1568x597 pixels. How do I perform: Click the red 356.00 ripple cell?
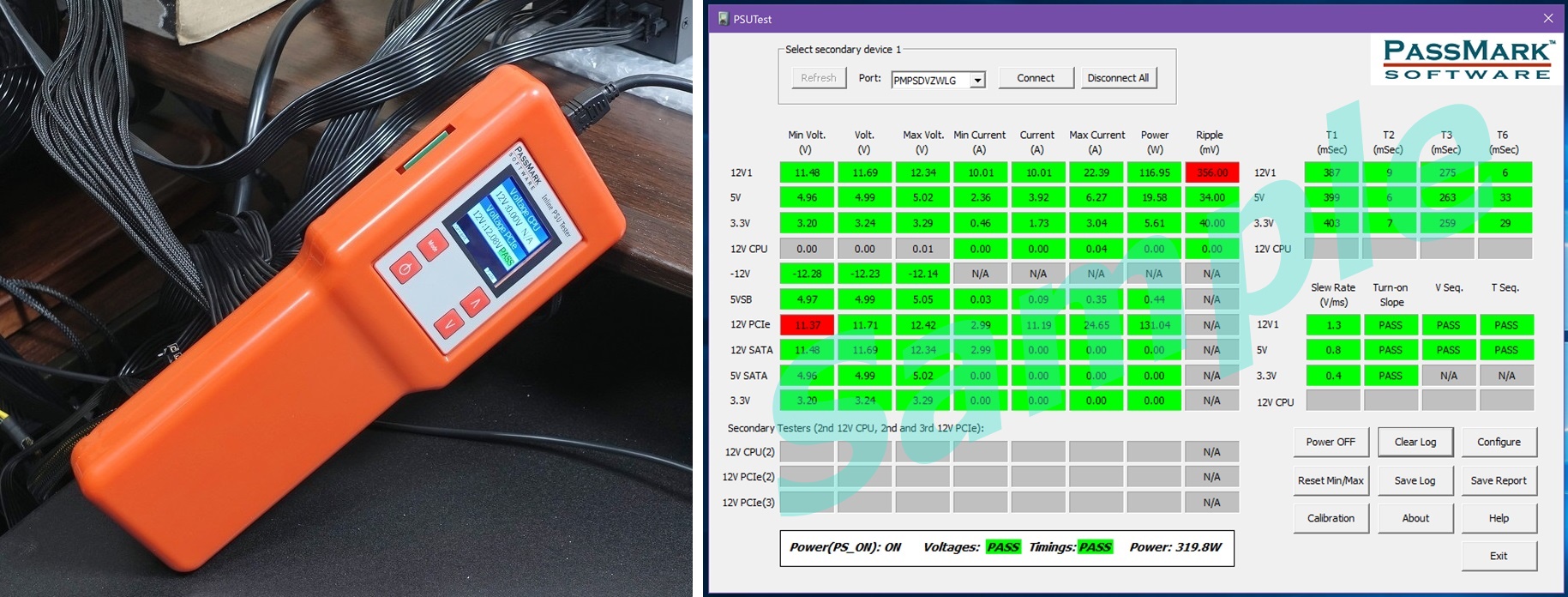coord(1211,172)
